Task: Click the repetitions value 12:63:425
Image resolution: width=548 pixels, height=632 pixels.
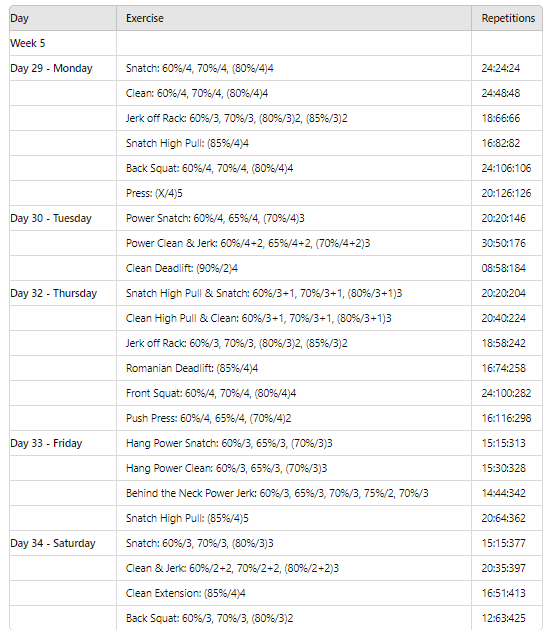Action: coord(503,618)
